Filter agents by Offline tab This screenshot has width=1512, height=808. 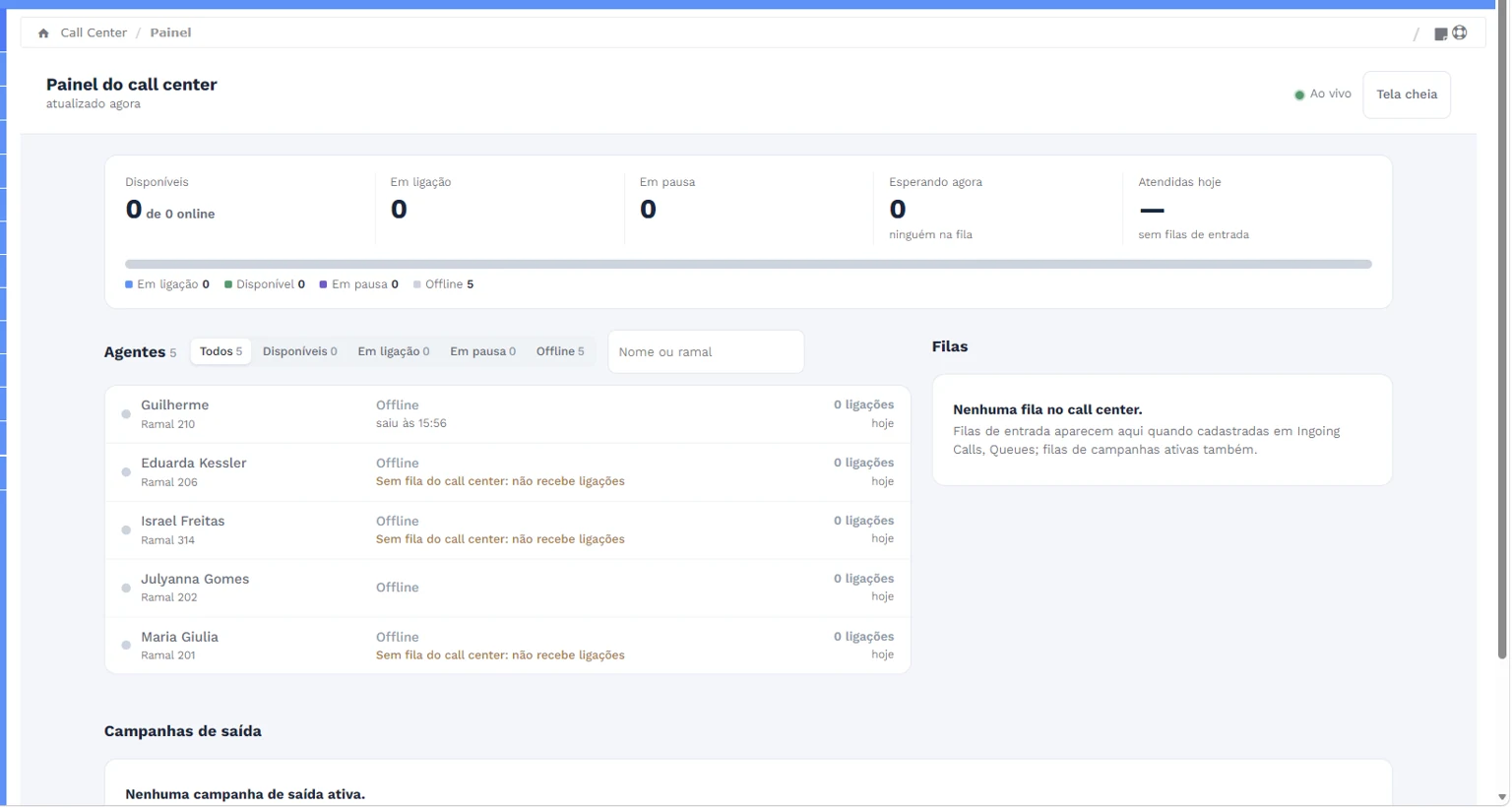560,351
